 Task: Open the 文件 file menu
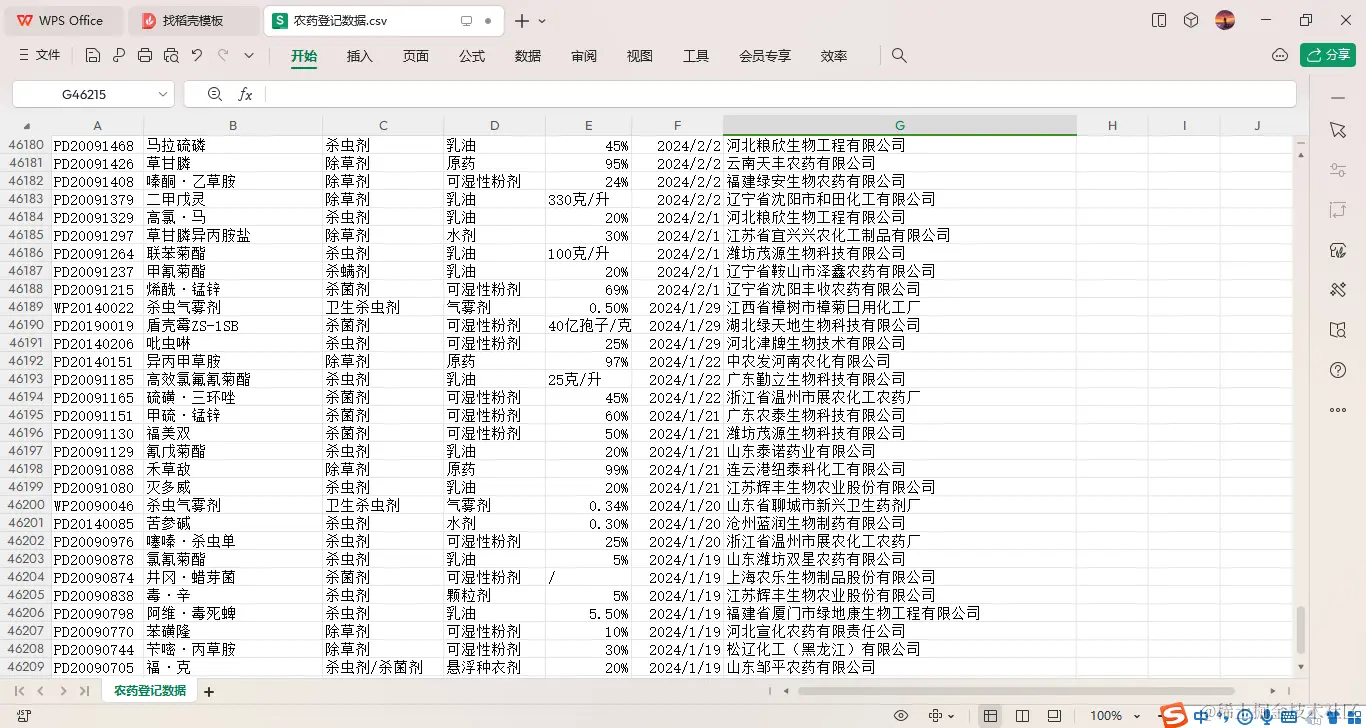pos(39,56)
